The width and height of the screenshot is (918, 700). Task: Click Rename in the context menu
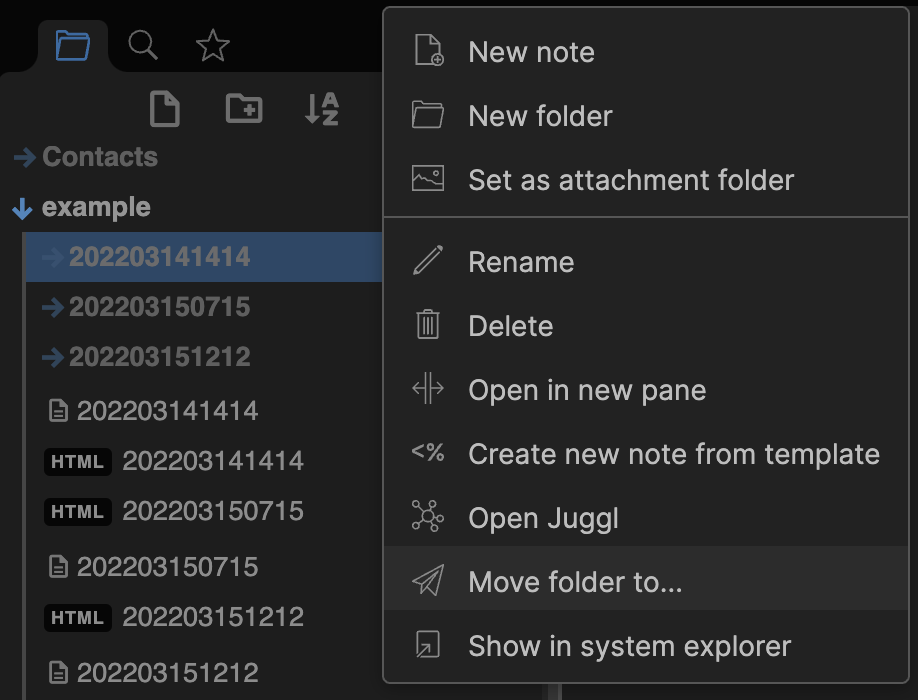tap(520, 262)
